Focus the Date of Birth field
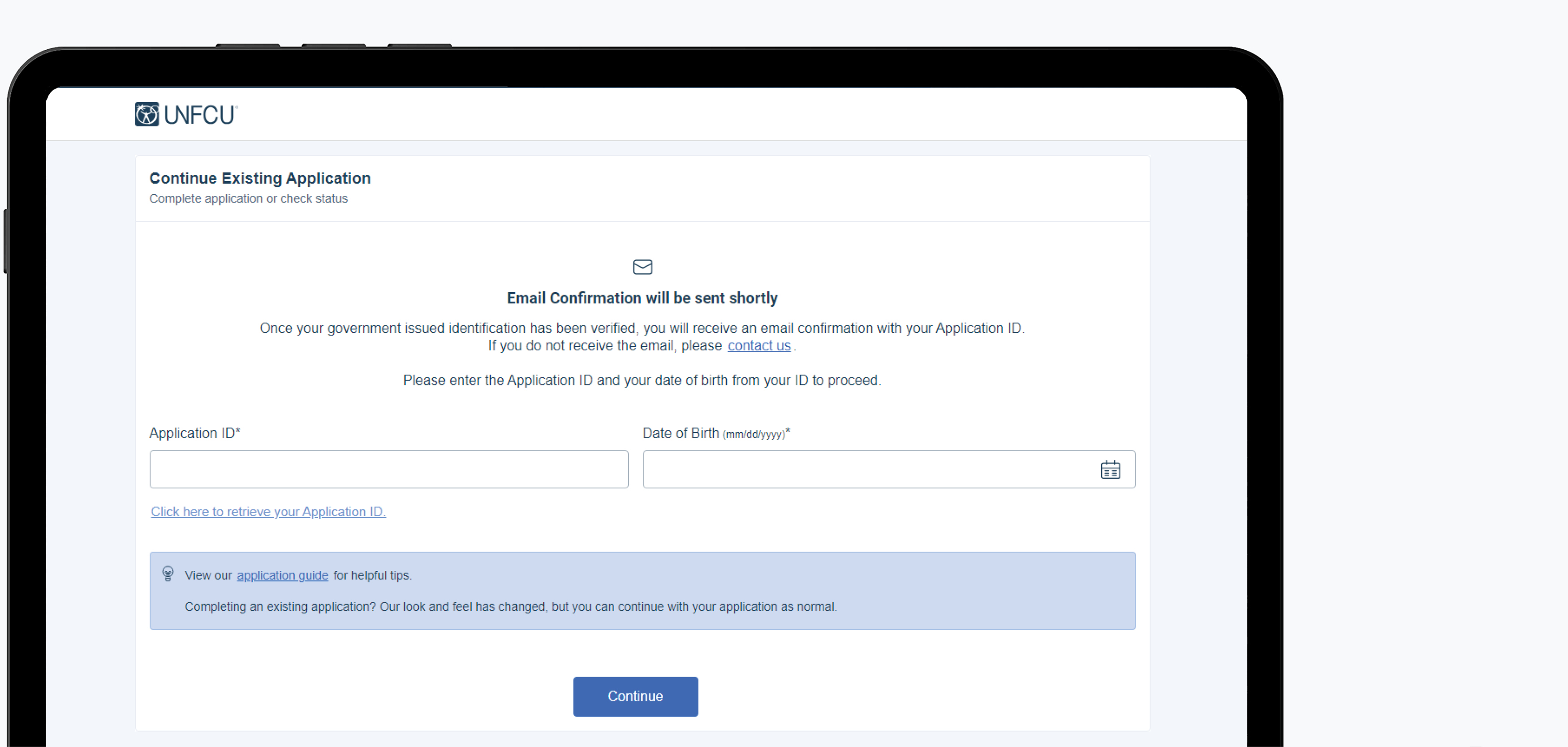Viewport: 1568px width, 747px height. (888, 469)
